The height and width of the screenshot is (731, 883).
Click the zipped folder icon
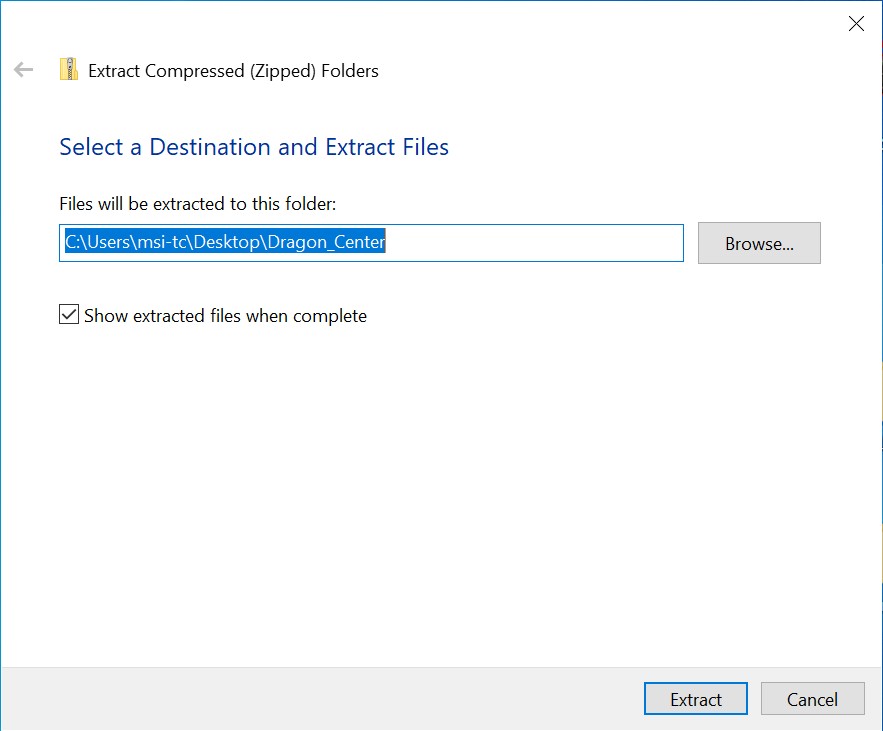point(69,69)
